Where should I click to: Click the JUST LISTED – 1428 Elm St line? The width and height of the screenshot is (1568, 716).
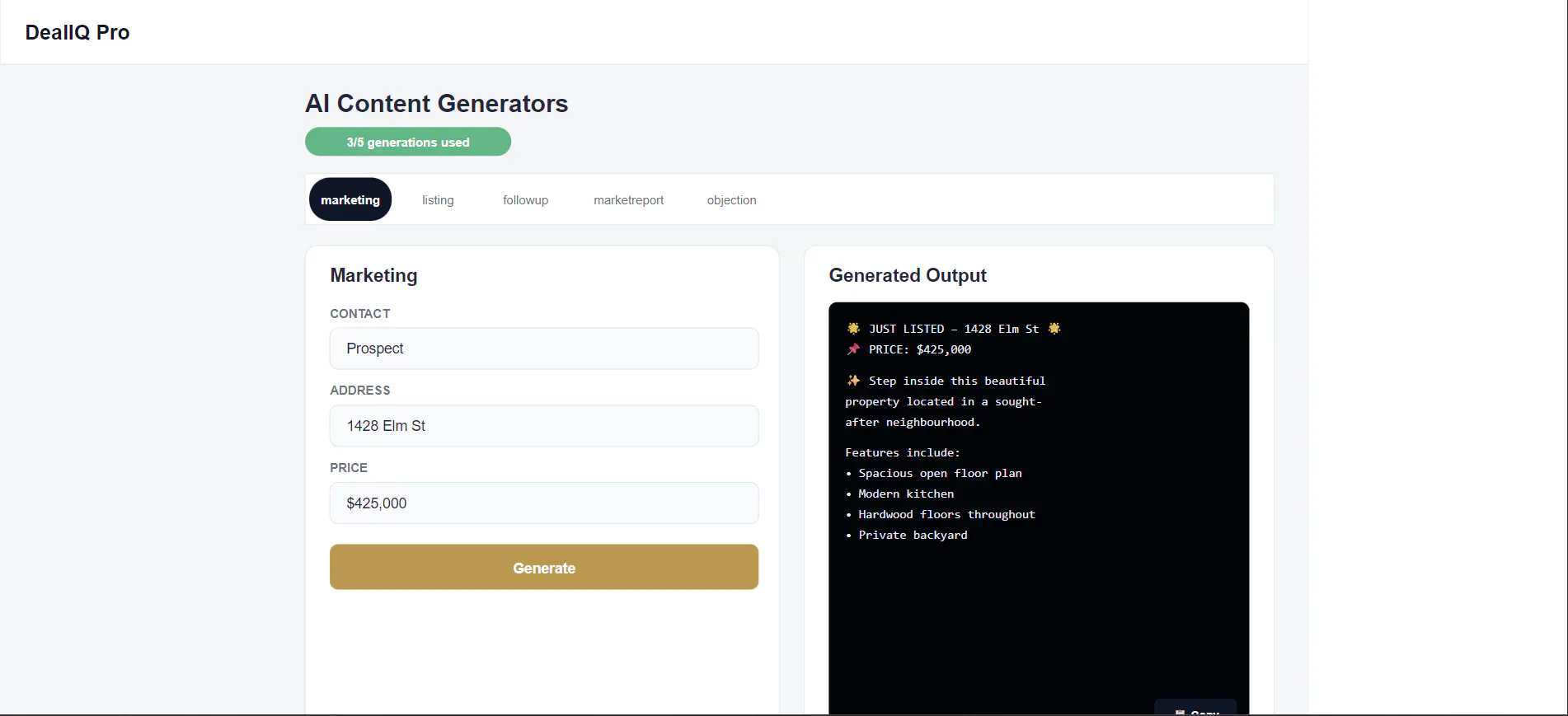click(x=954, y=329)
